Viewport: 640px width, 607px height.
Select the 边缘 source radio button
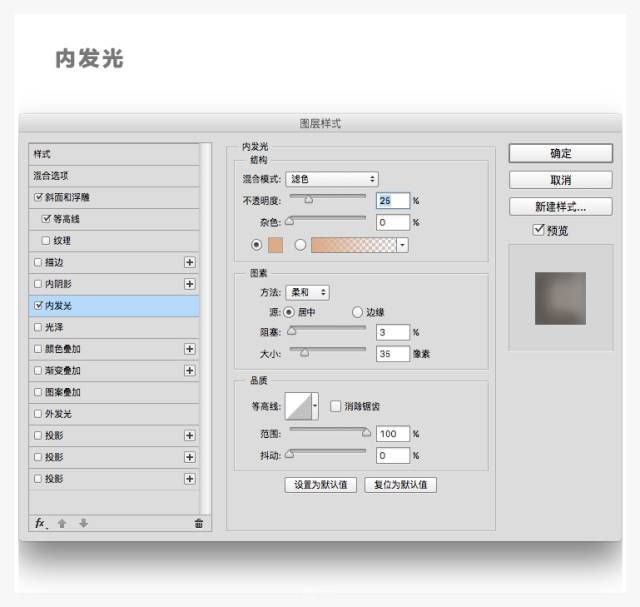coord(357,312)
